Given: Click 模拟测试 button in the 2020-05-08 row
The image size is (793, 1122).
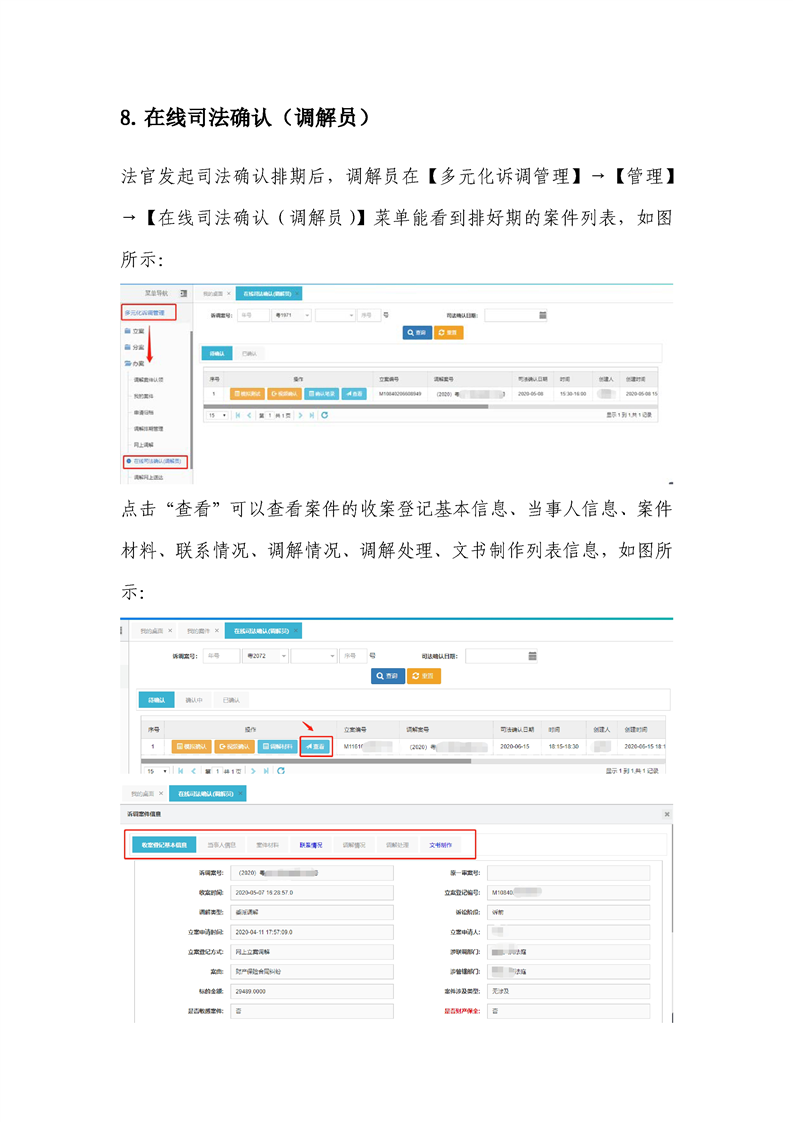Looking at the screenshot, I should click(x=247, y=394).
